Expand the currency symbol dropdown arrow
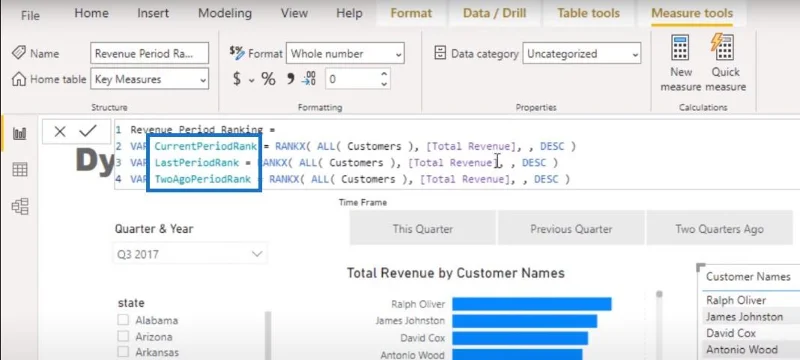This screenshot has width=800, height=360. (x=252, y=80)
